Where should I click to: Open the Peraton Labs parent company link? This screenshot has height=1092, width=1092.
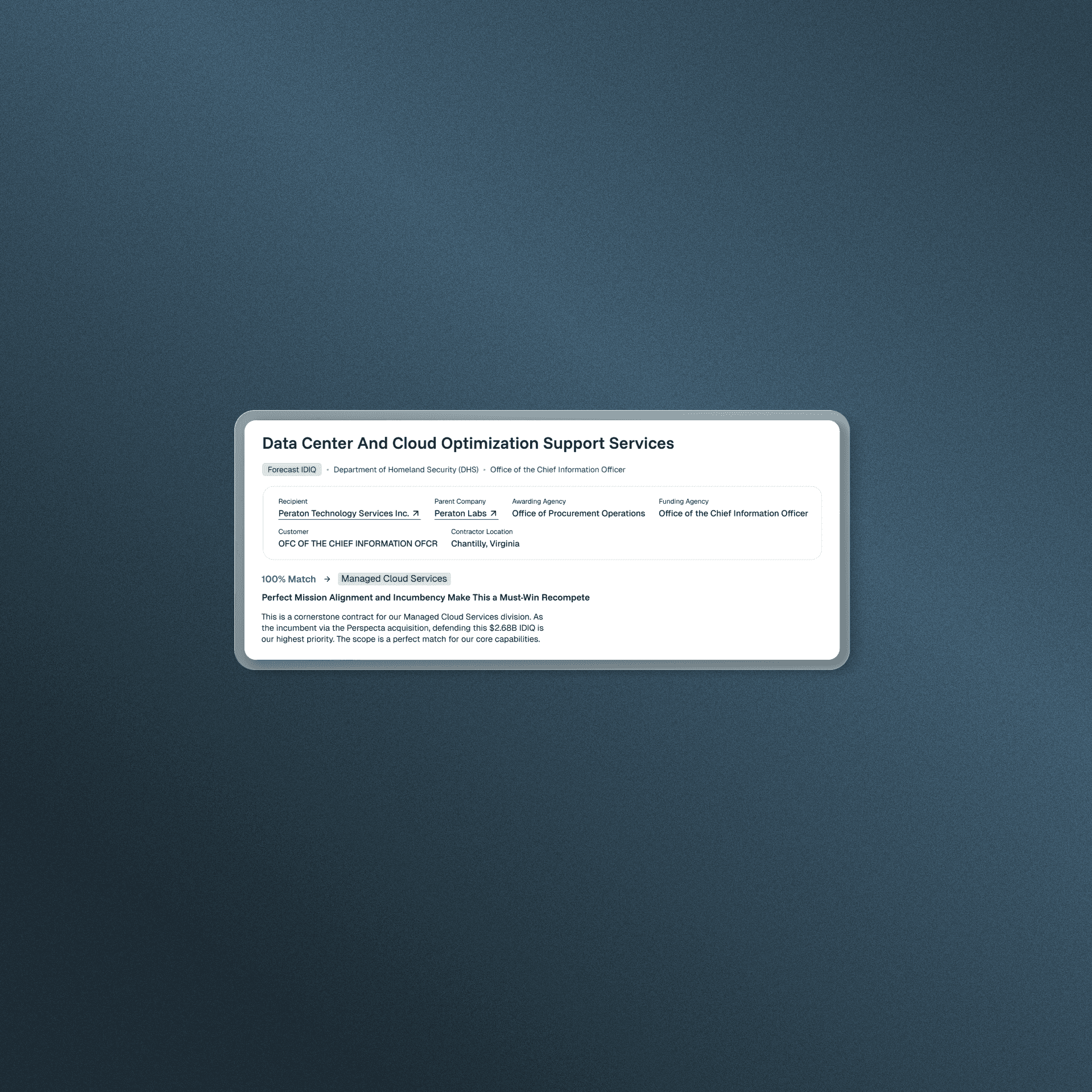[x=460, y=513]
